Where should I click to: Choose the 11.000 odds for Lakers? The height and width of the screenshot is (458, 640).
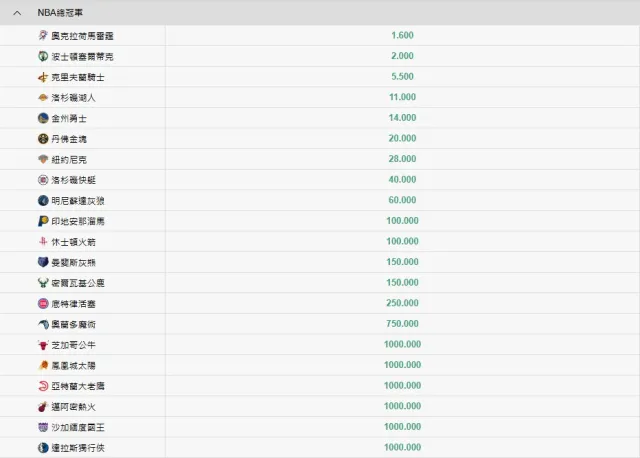tap(402, 97)
